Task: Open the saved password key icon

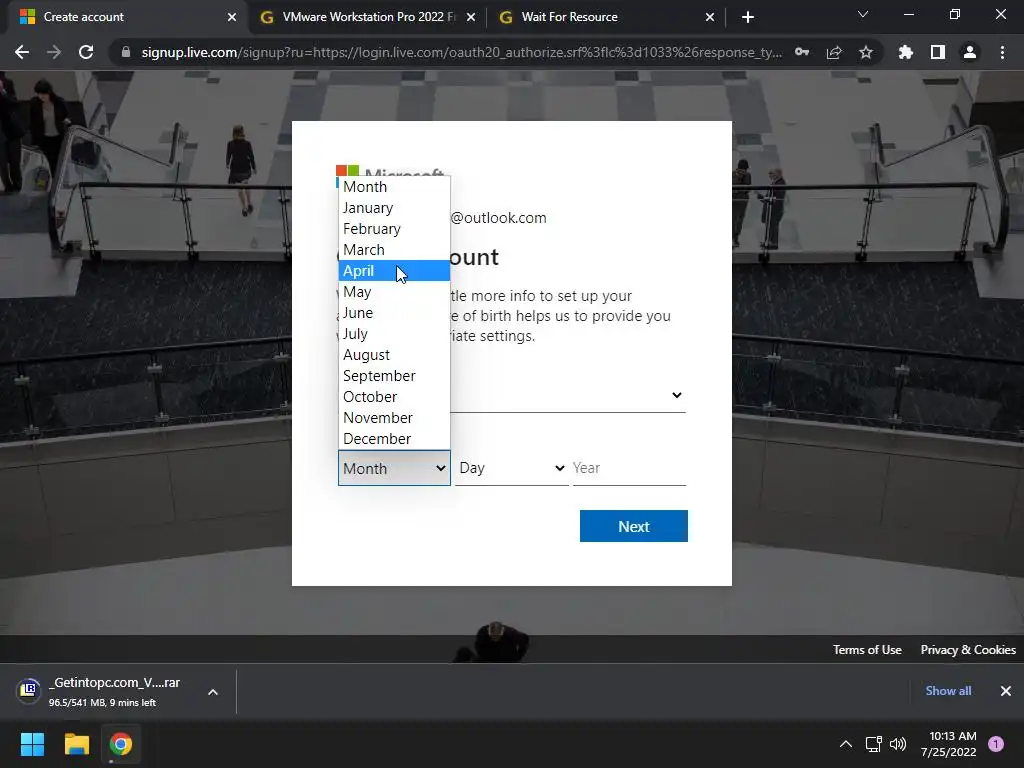Action: point(802,52)
